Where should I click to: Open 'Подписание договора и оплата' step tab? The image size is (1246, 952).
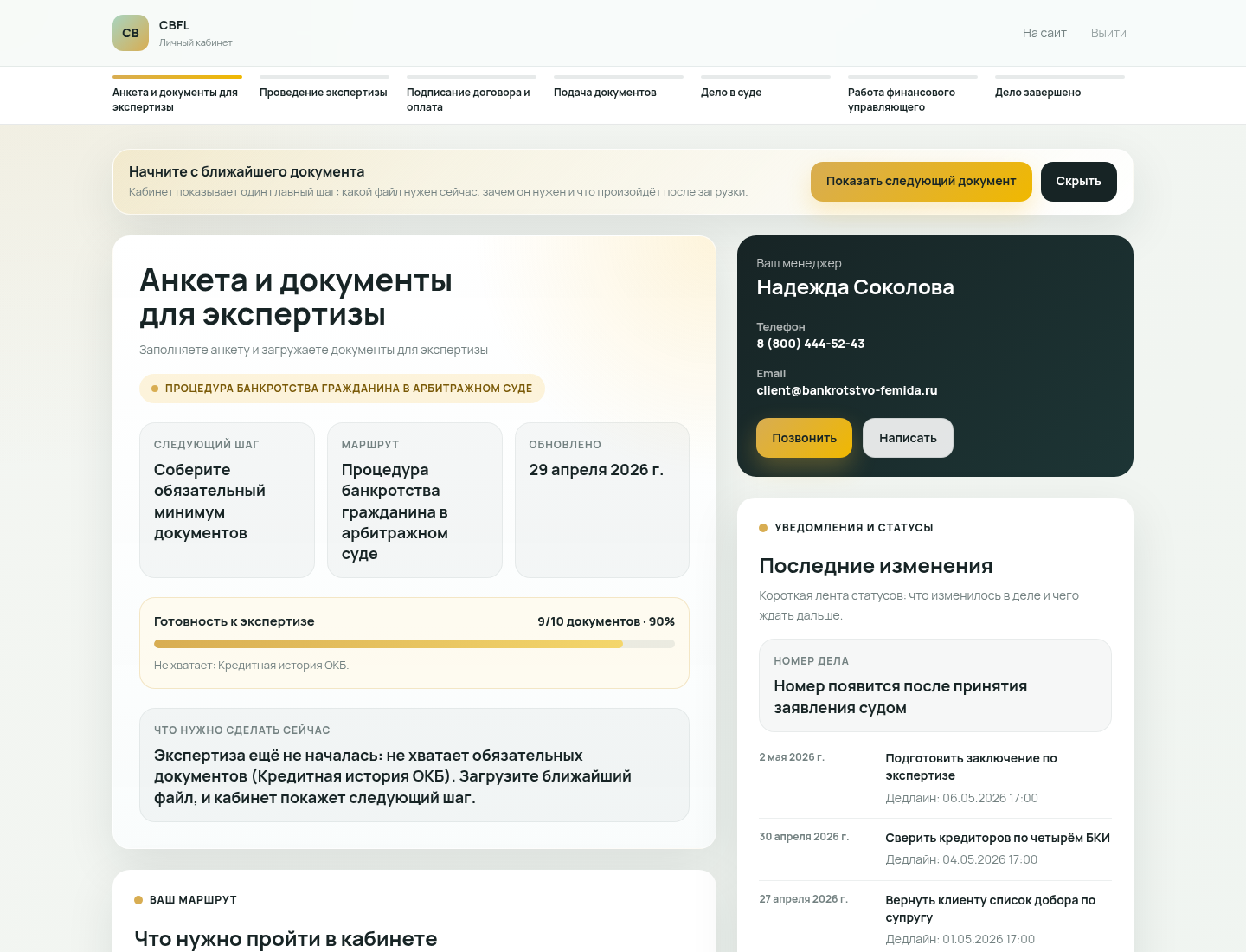(472, 95)
